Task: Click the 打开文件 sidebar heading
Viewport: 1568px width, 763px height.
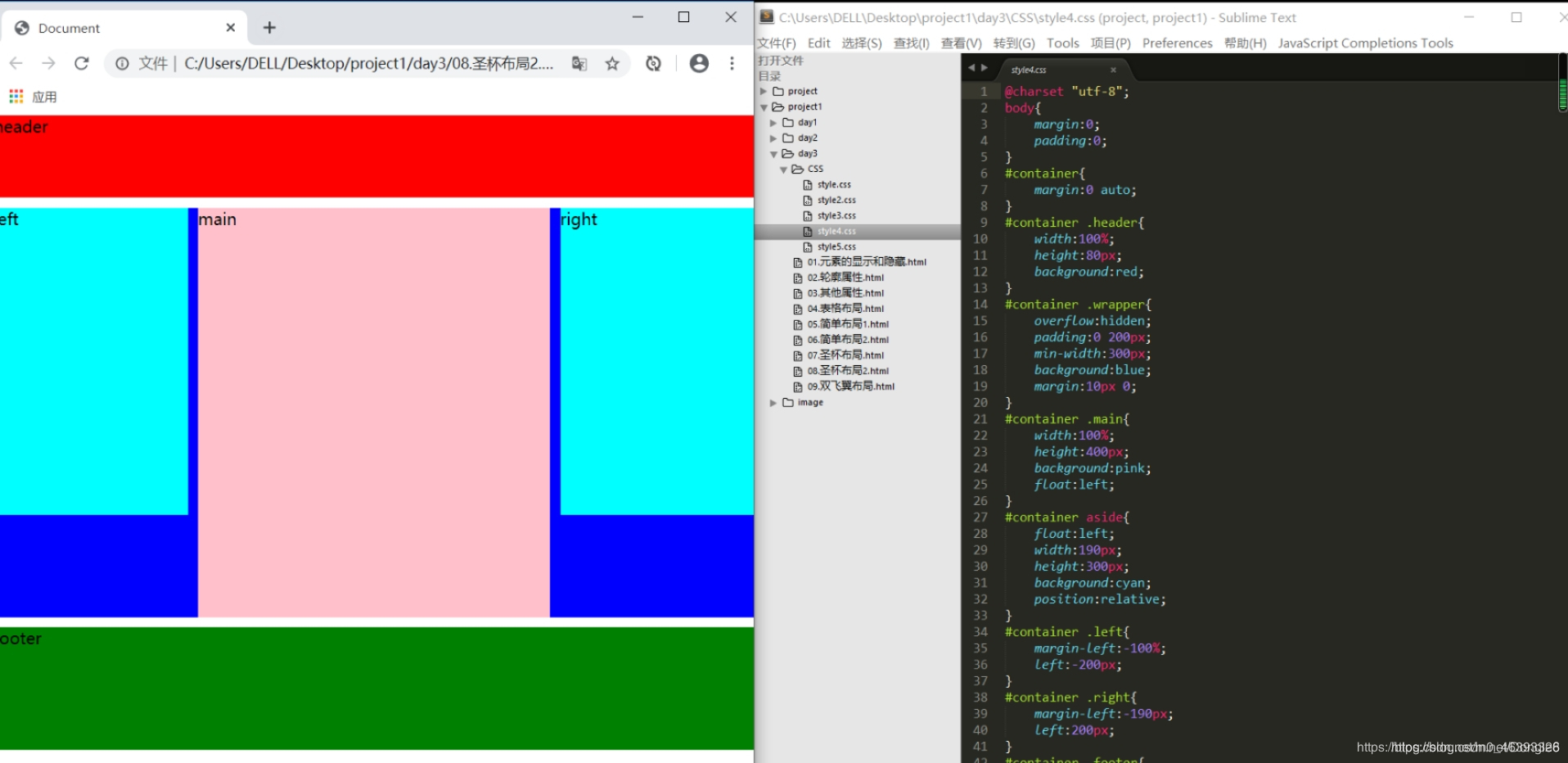Action: 781,61
